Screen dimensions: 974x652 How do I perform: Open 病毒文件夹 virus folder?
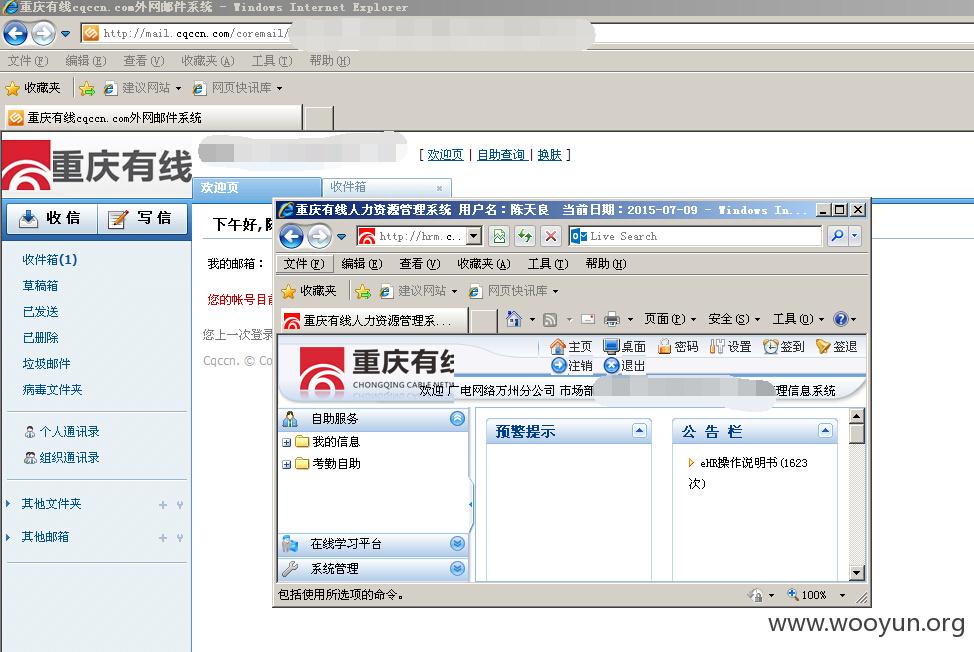click(x=52, y=390)
